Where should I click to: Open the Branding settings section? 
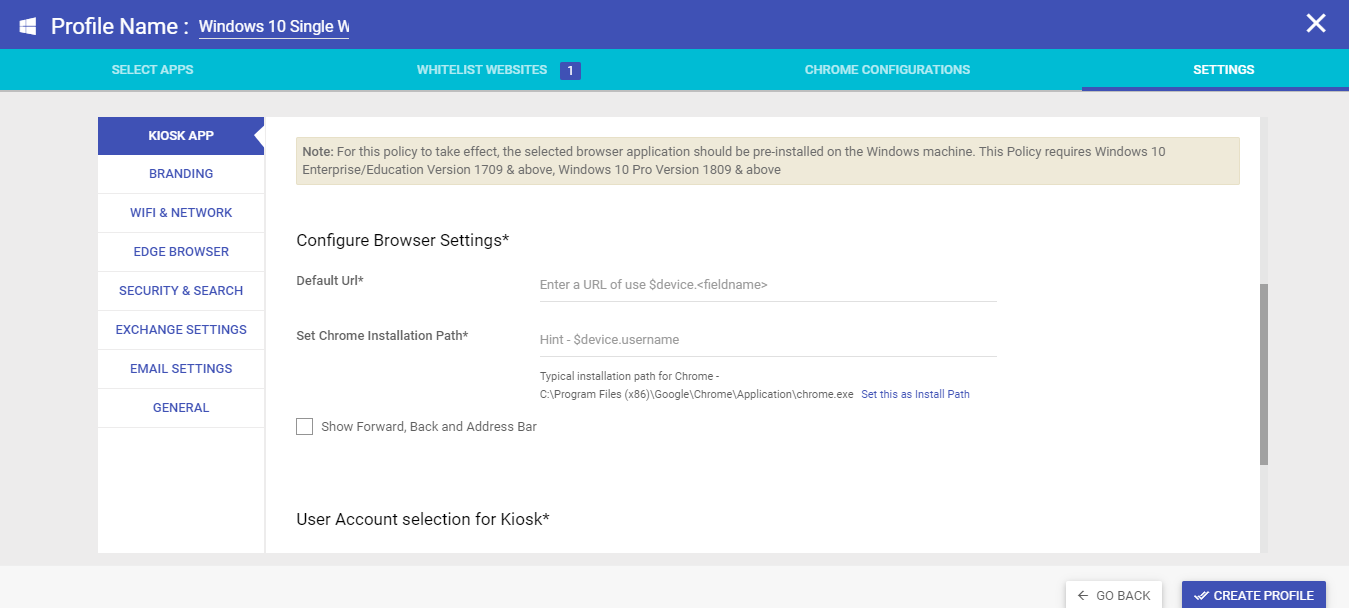point(181,174)
